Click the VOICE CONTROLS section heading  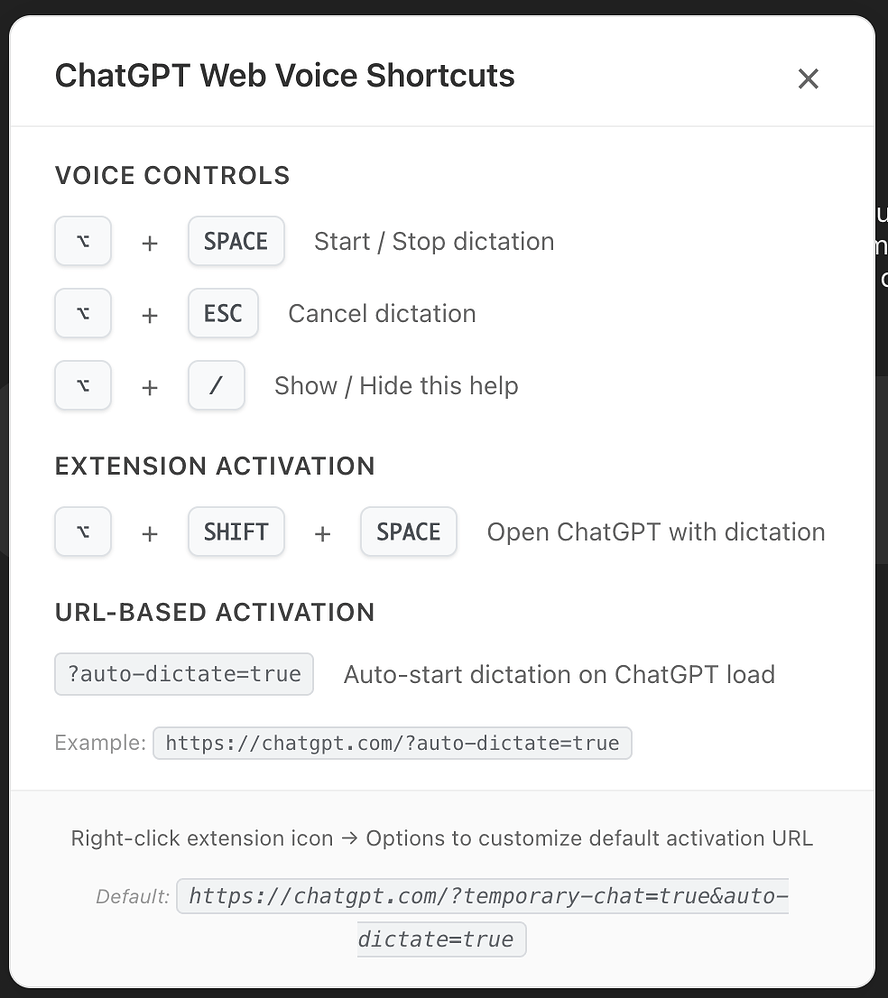[x=172, y=175]
